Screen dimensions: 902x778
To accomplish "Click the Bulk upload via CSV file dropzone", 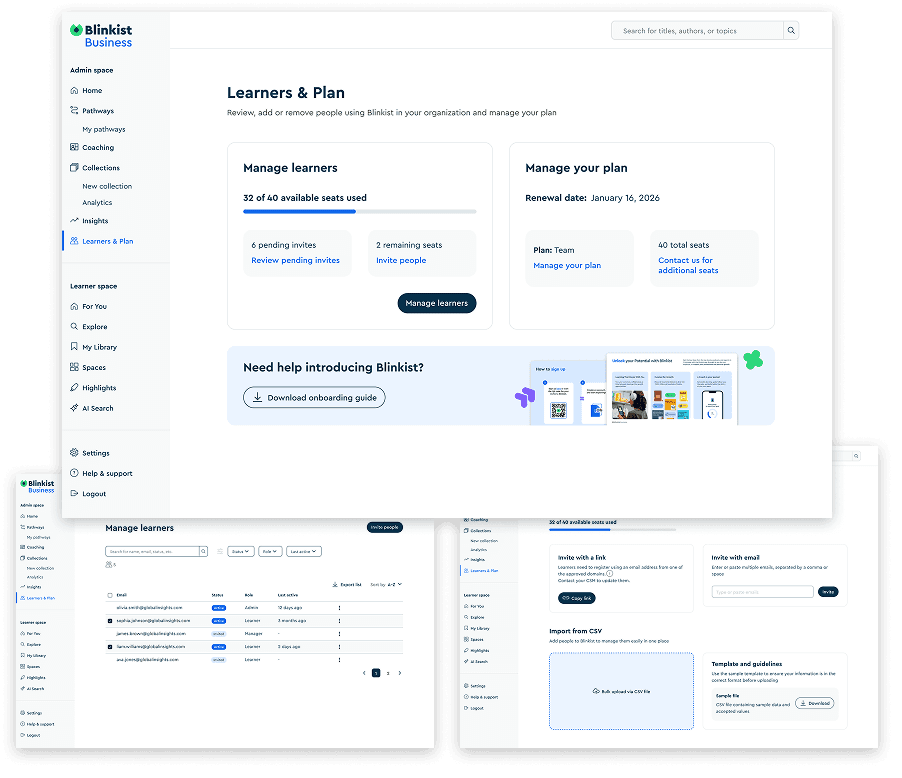I will point(621,691).
